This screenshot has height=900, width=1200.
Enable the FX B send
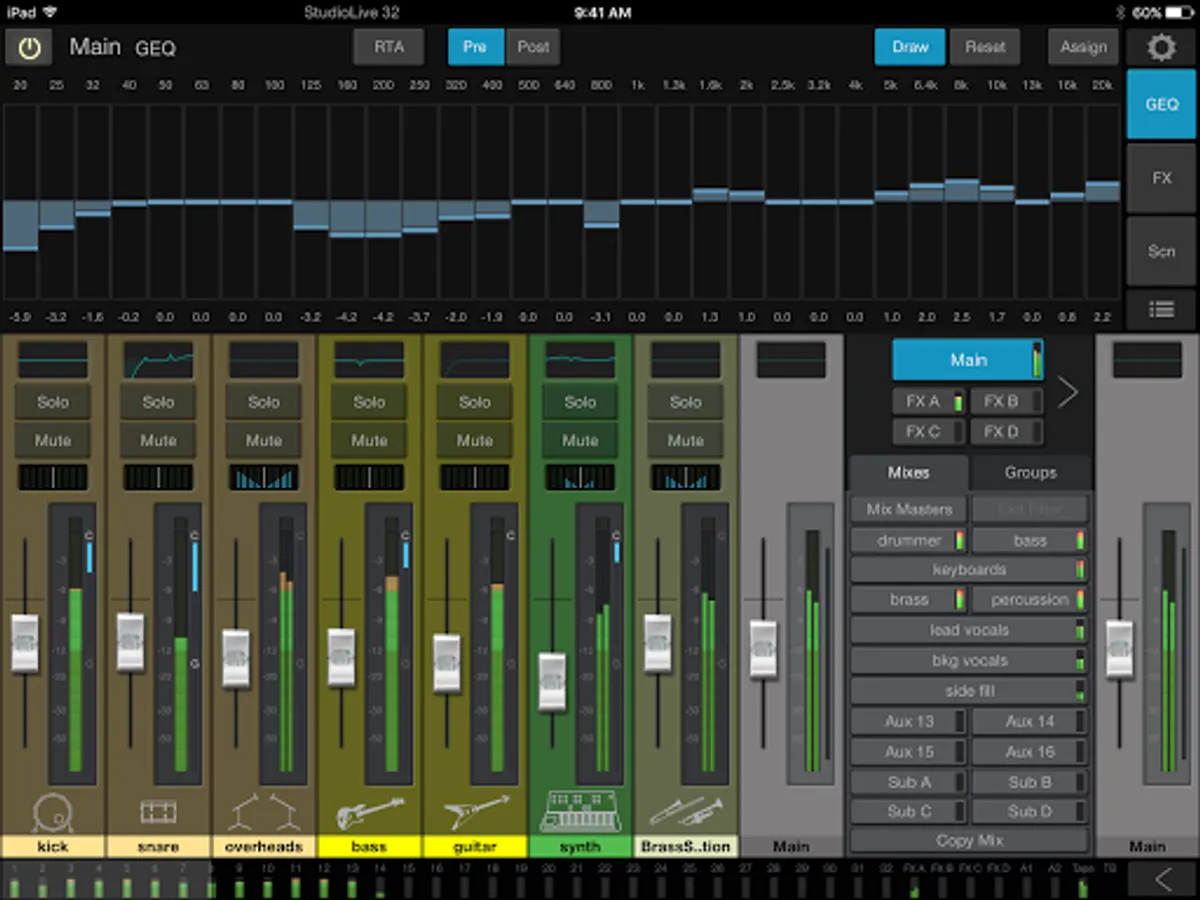pyautogui.click(x=1006, y=401)
